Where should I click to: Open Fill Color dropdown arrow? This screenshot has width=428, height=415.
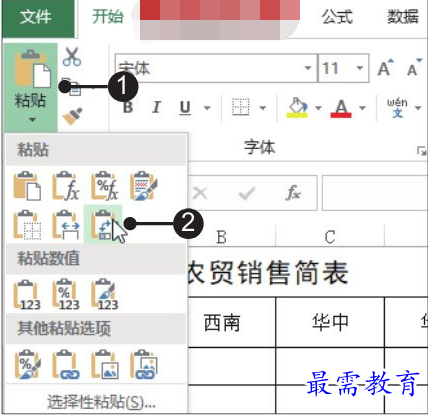(x=318, y=108)
